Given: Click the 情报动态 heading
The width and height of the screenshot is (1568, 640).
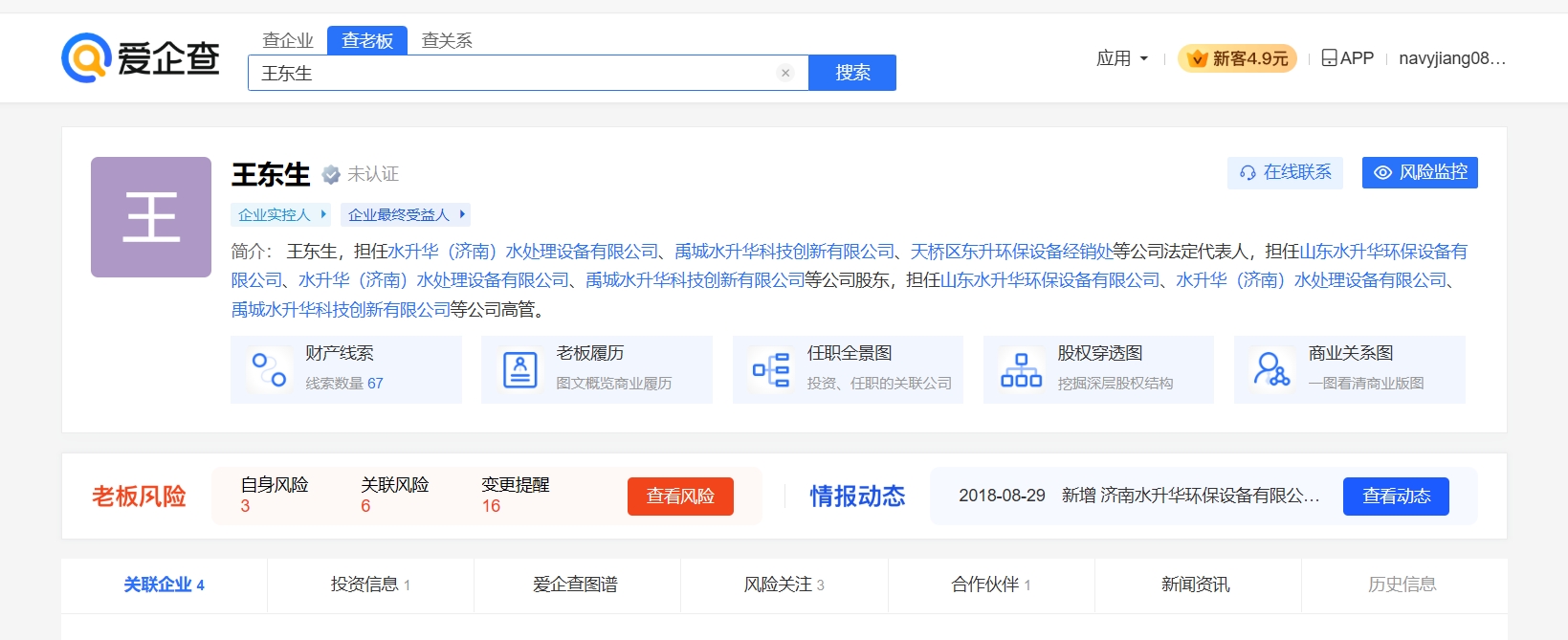Looking at the screenshot, I should click(857, 497).
